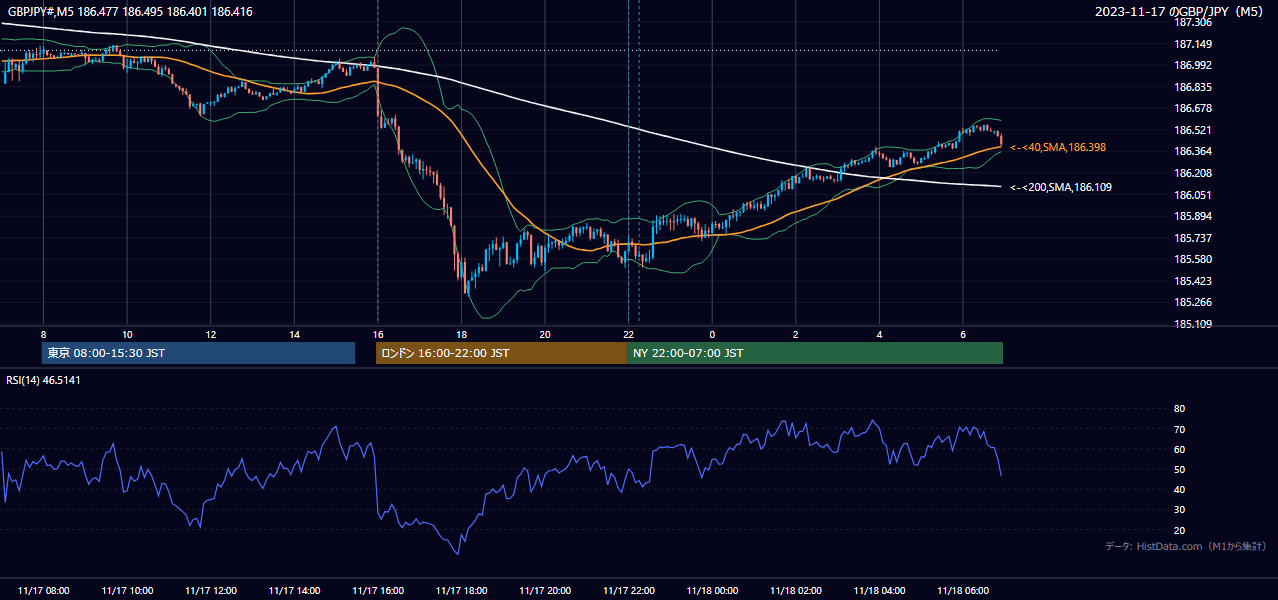Click price axis label 186.521
Viewport: 1278px width, 600px height.
(x=1193, y=130)
